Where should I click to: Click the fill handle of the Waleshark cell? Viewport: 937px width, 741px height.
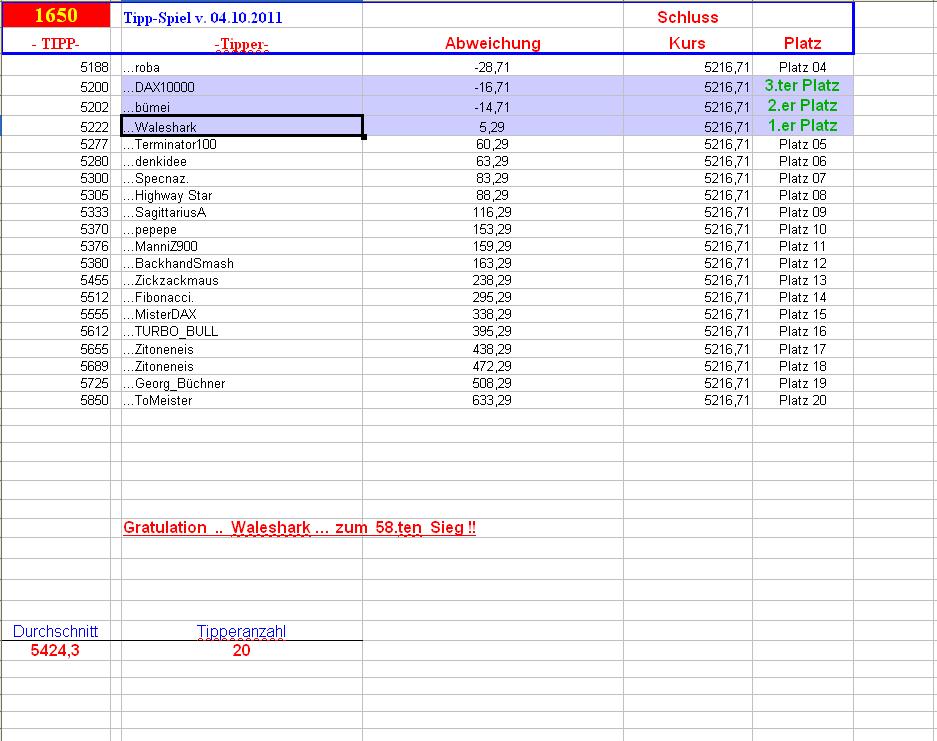coord(364,137)
